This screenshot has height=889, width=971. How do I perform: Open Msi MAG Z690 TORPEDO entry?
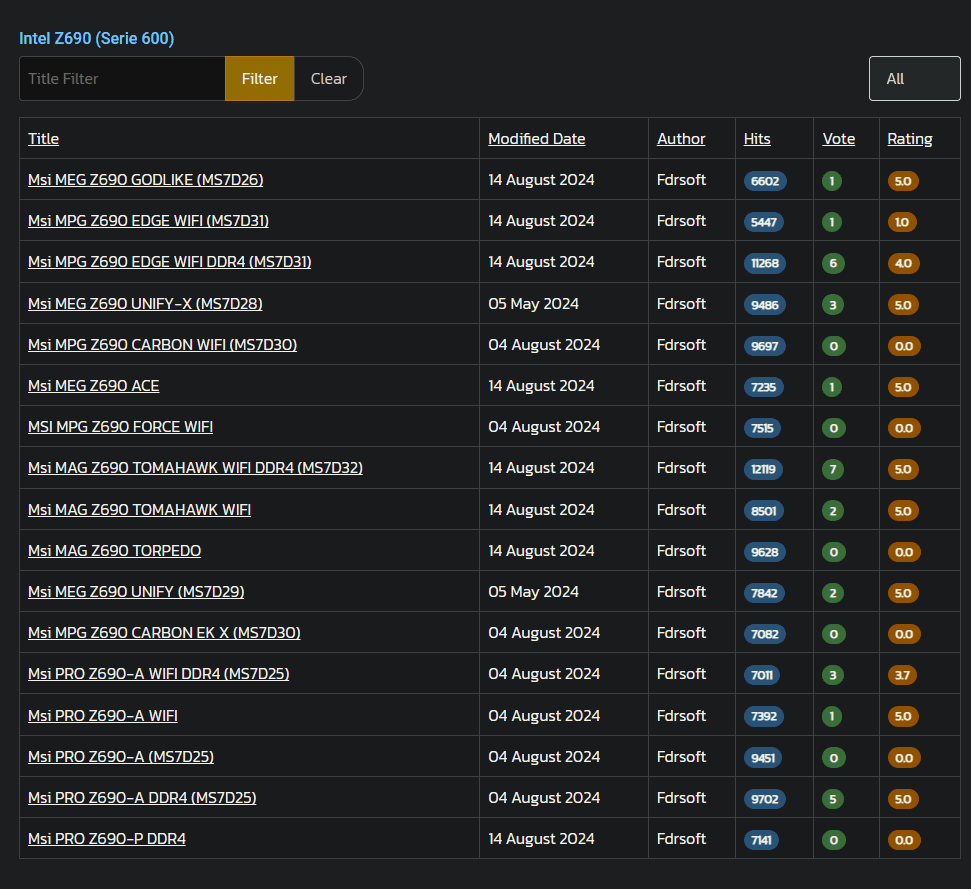click(115, 551)
